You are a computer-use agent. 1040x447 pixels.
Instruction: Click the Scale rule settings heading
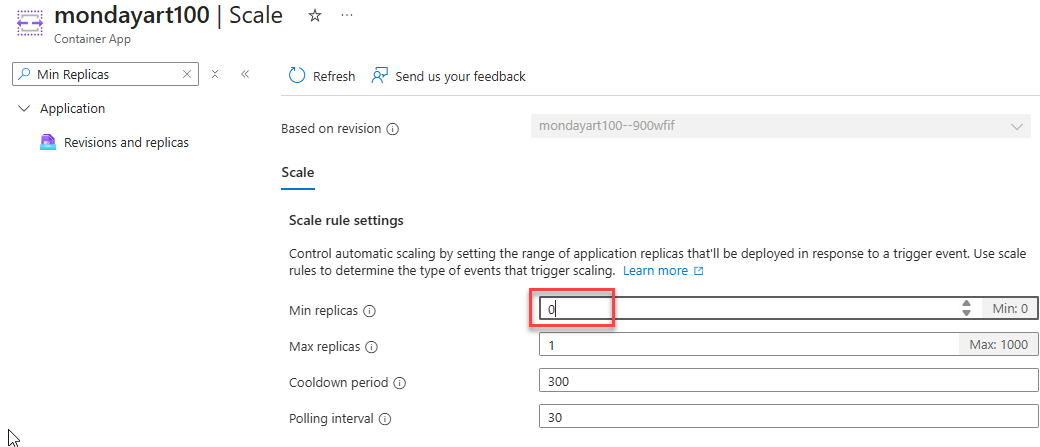point(346,220)
